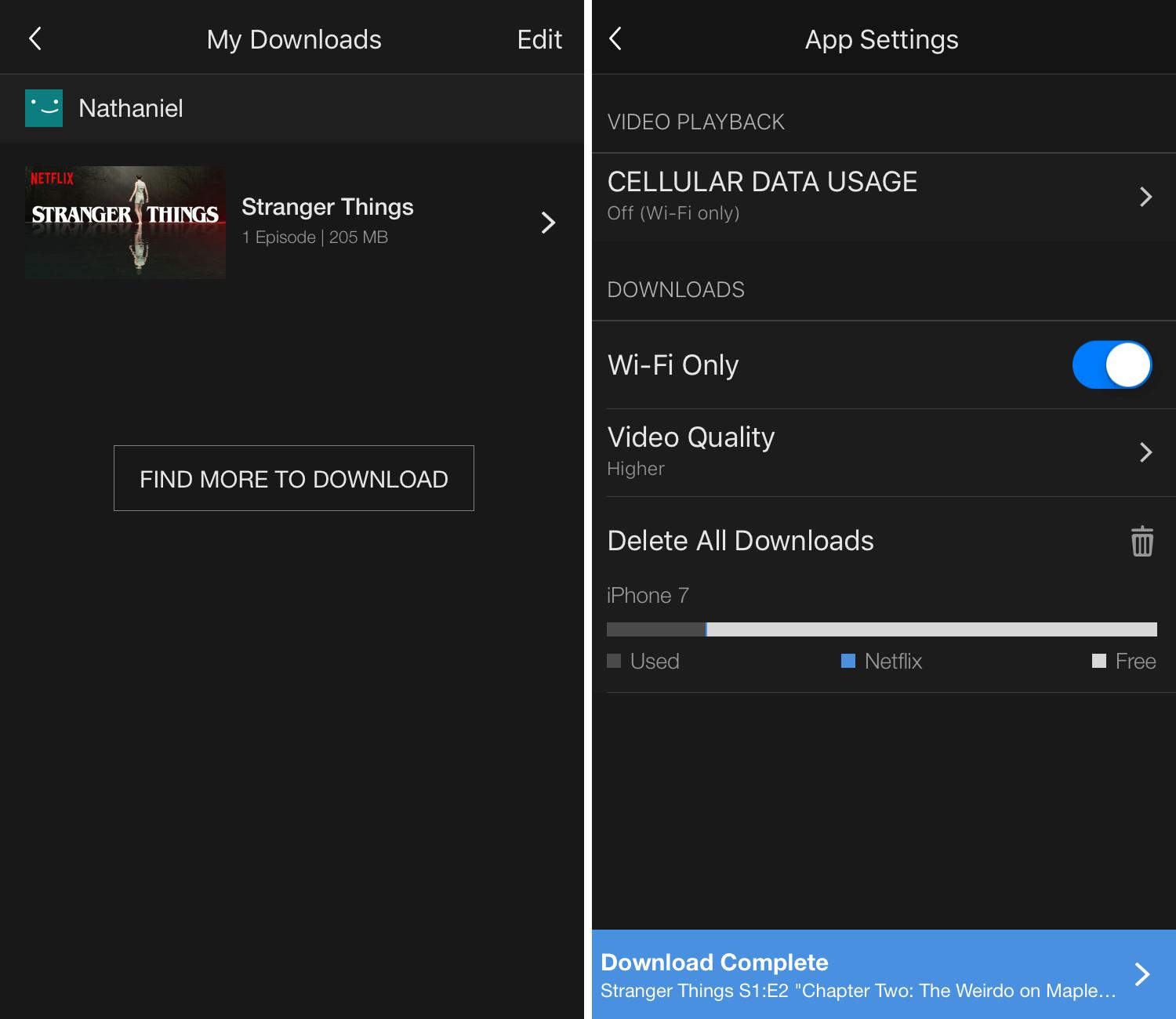Tap the '1 Episode | 205 MB' text
Screen dimensions: 1176x1019
click(315, 238)
